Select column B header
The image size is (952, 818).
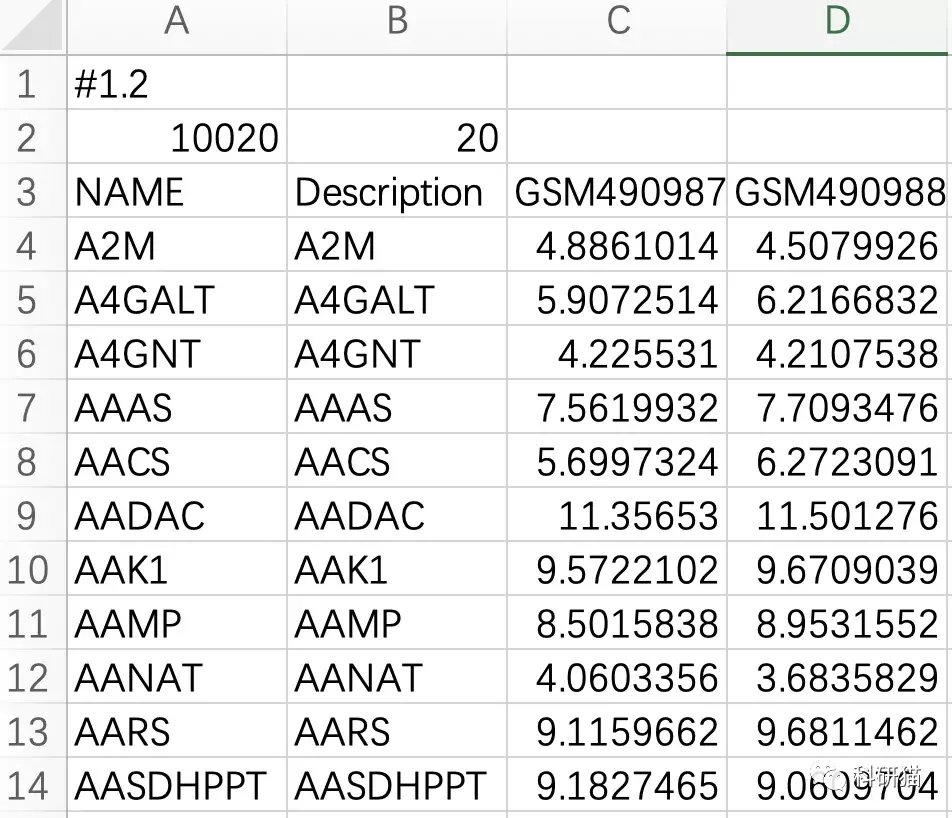(x=397, y=24)
